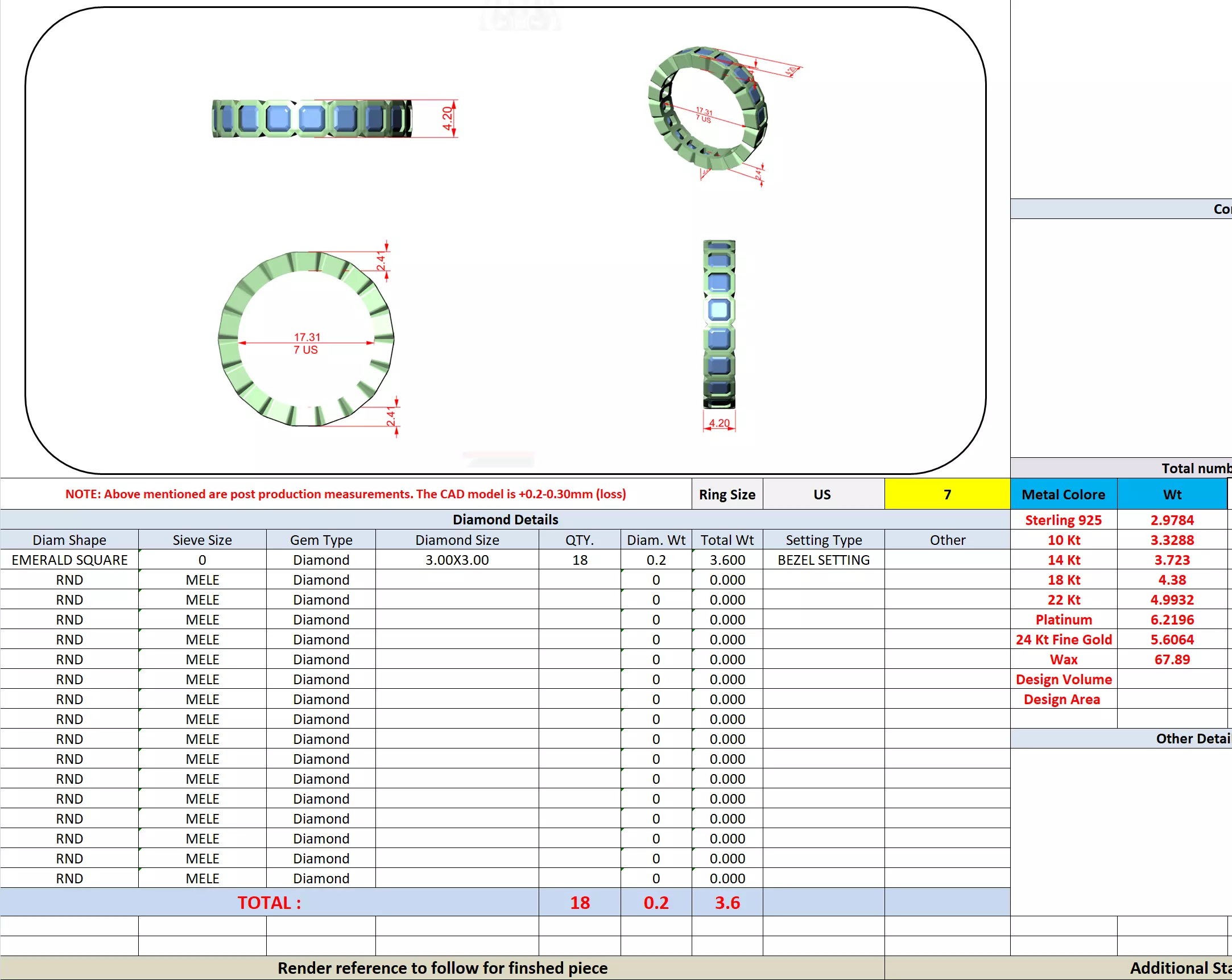
Task: Click the TOTAL quantity value 18
Action: [580, 902]
